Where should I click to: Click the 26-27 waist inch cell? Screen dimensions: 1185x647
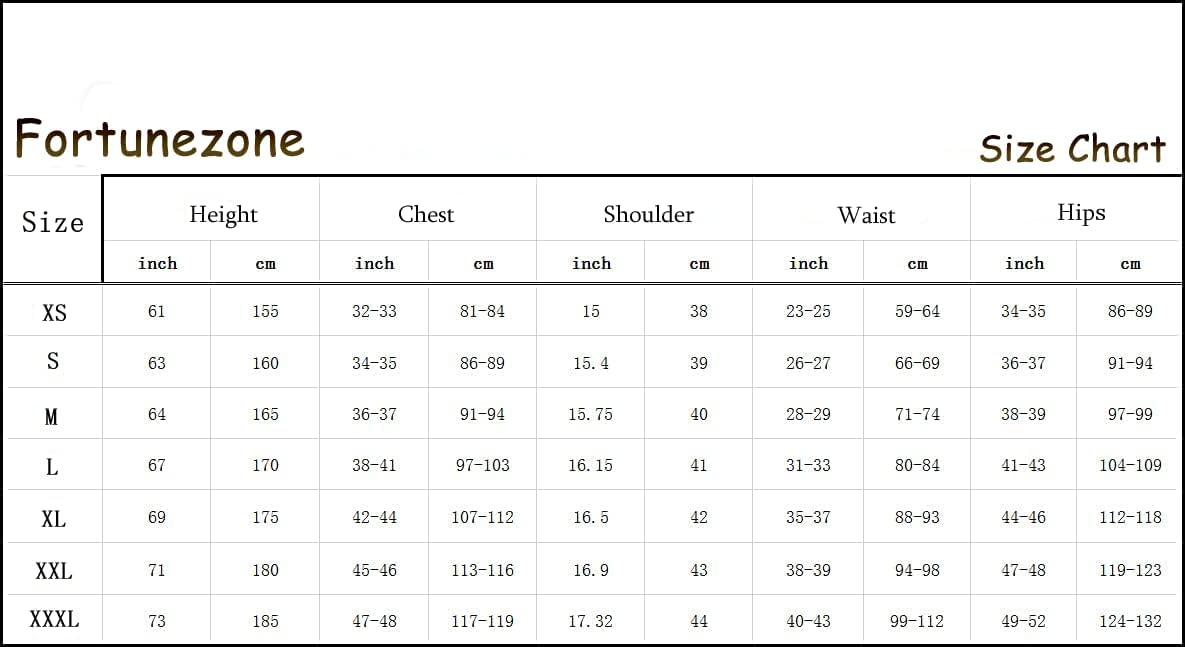808,363
